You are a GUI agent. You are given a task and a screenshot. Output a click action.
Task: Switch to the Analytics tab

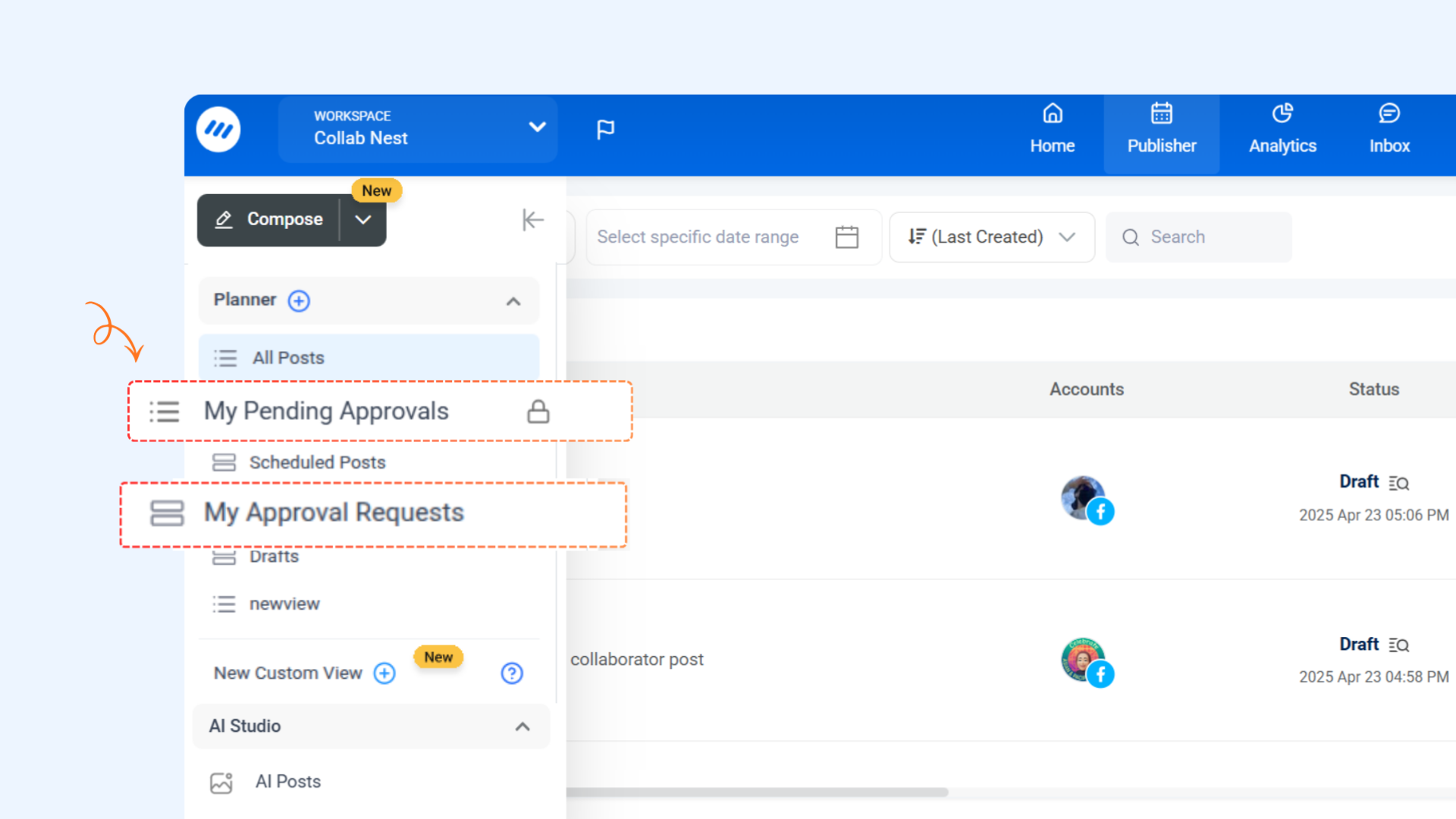(1282, 130)
